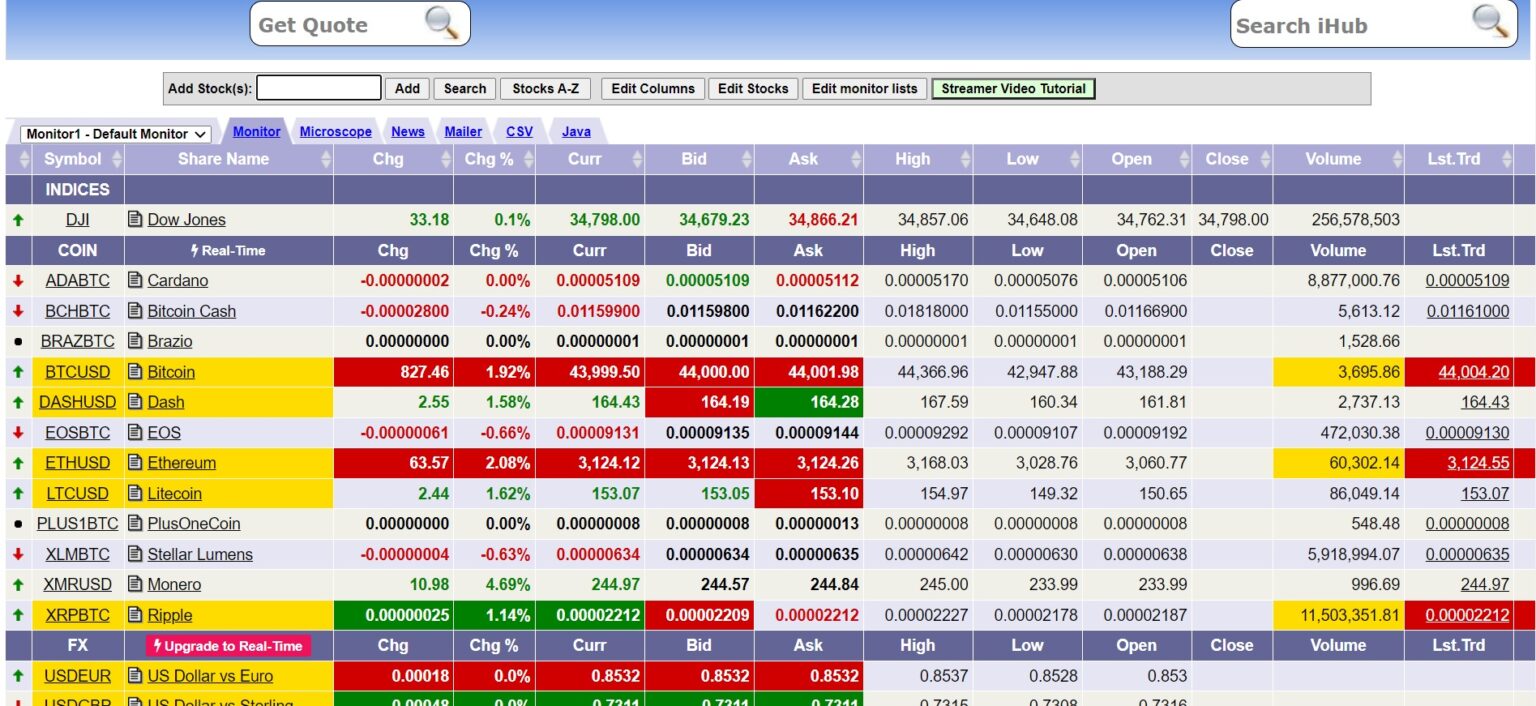Viewport: 1536px width, 706px height.
Task: Click the green up arrow beside XMRUSD
Action: tap(18, 584)
